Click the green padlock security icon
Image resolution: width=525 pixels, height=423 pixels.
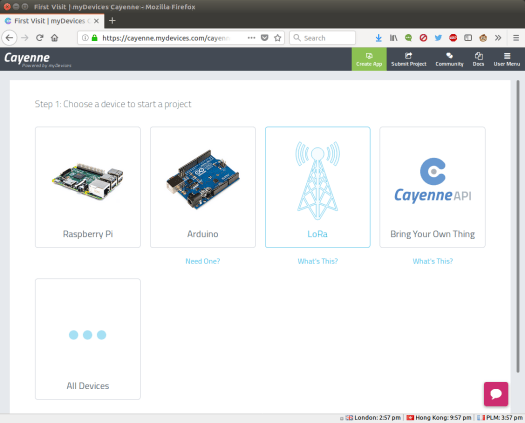[x=95, y=38]
